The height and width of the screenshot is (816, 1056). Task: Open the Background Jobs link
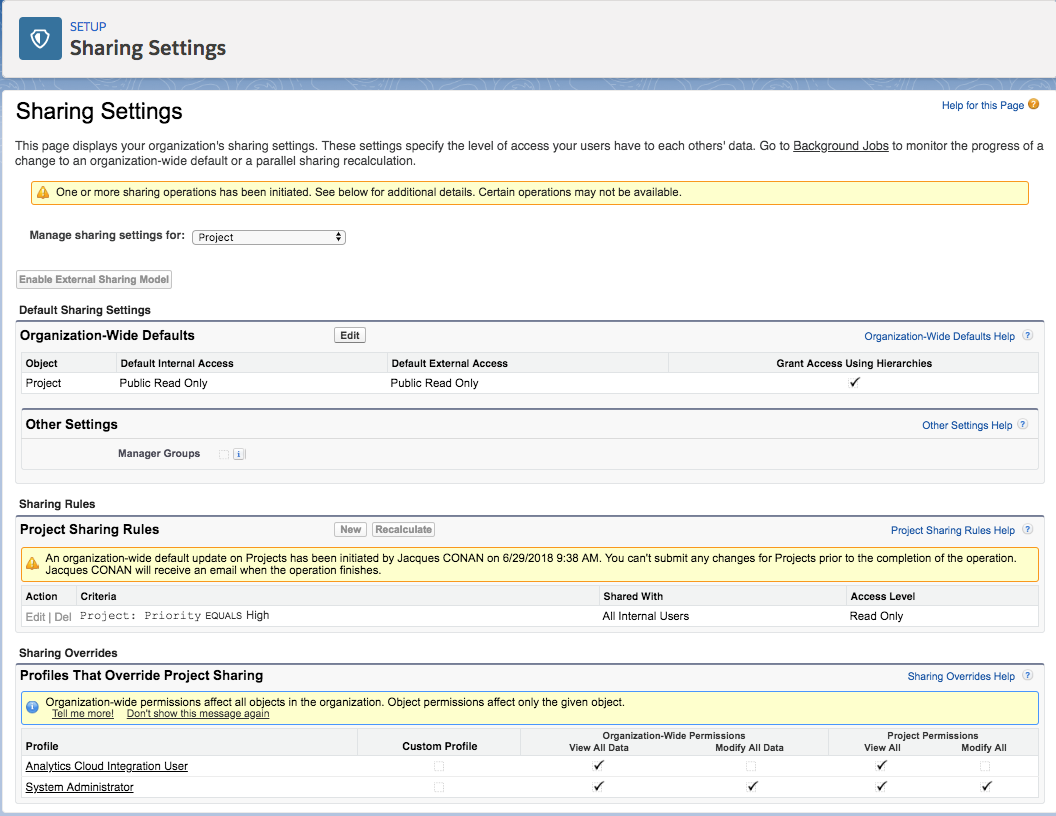[840, 146]
